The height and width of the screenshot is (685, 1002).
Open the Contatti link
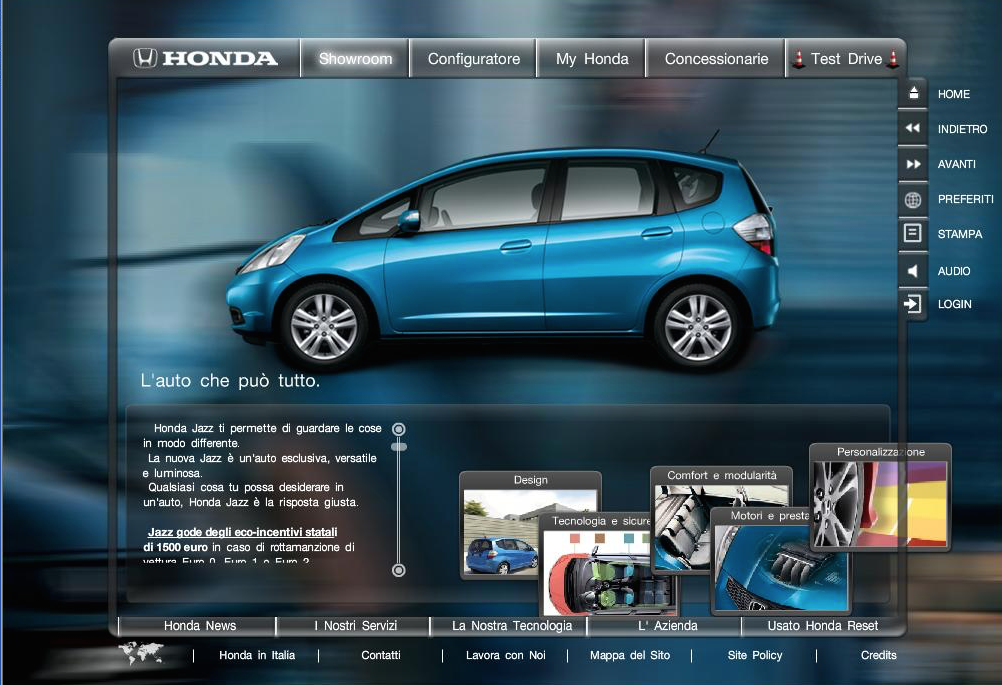tap(381, 655)
